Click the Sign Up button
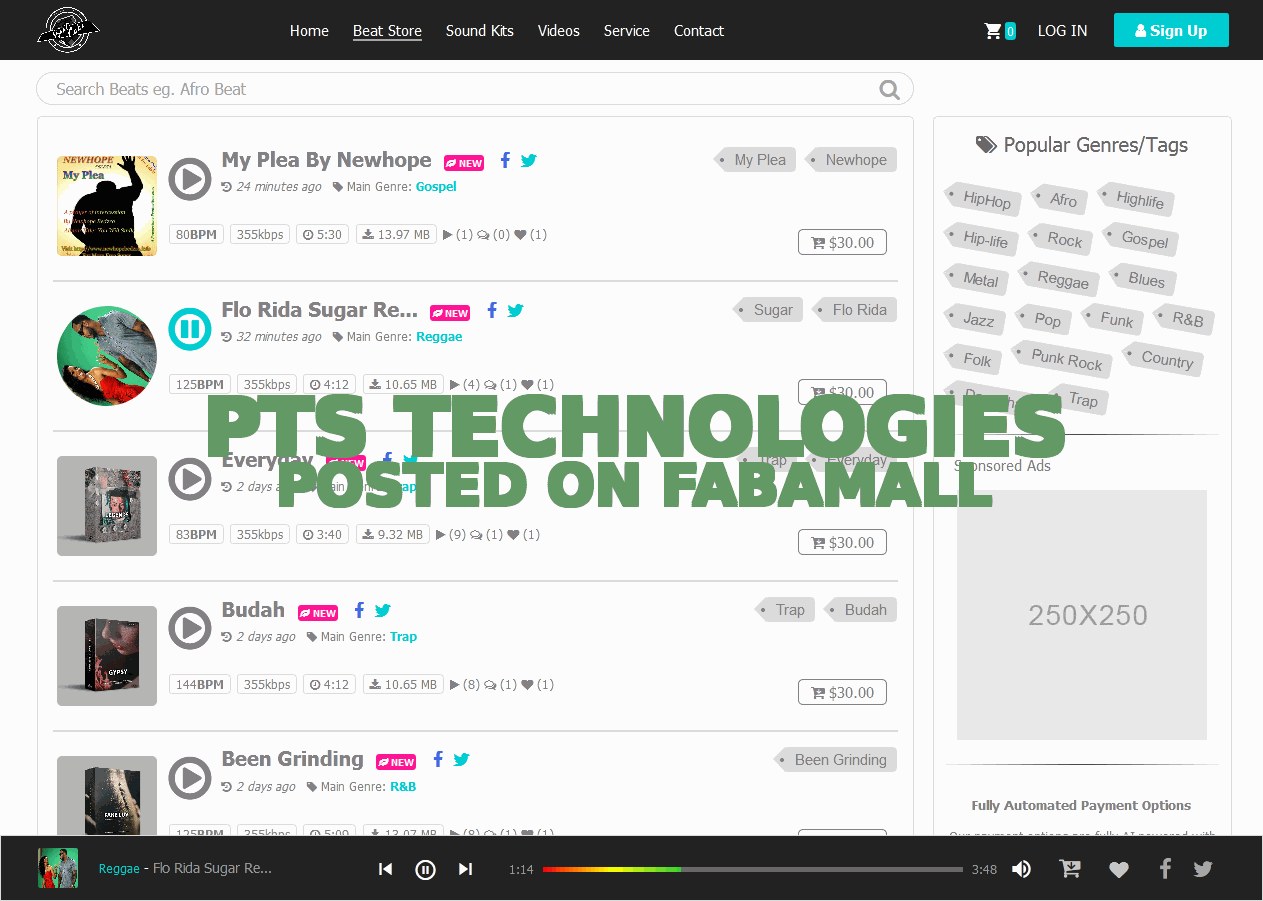 (1171, 30)
